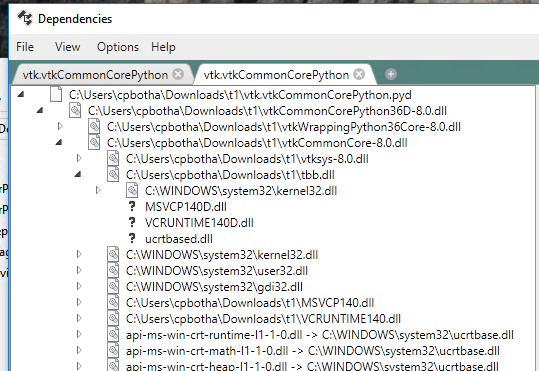Select the t1\MSVCP140.dll entry
This screenshot has height=371, width=539.
(250, 303)
